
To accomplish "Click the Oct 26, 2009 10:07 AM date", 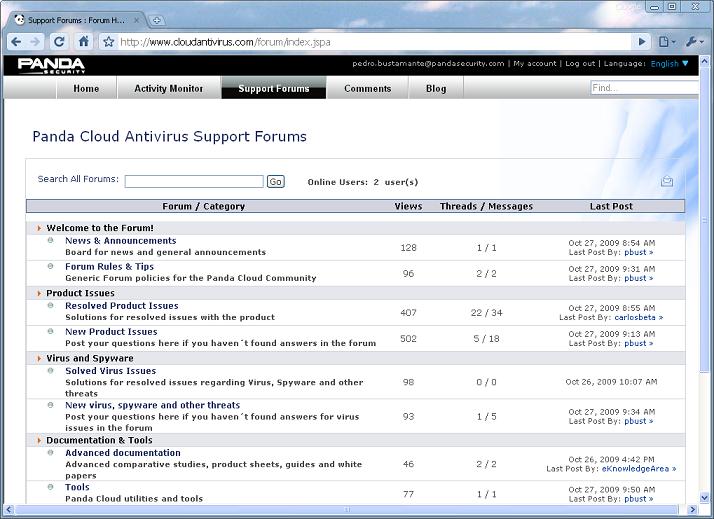I will pyautogui.click(x=611, y=382).
